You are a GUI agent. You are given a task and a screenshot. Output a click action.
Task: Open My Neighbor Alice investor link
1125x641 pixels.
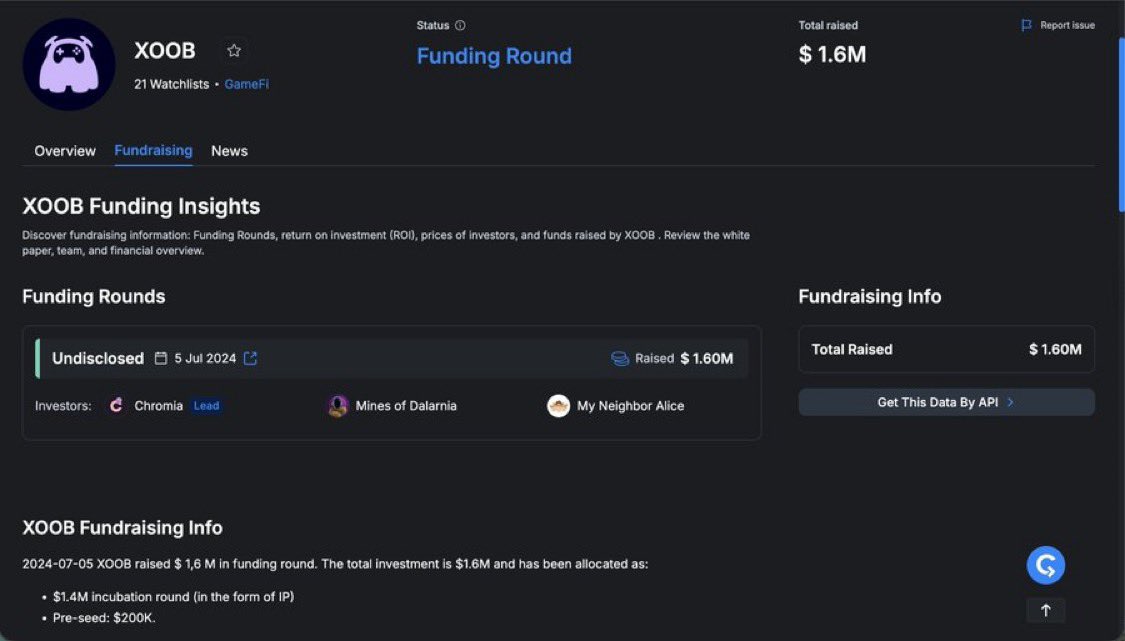(x=631, y=406)
